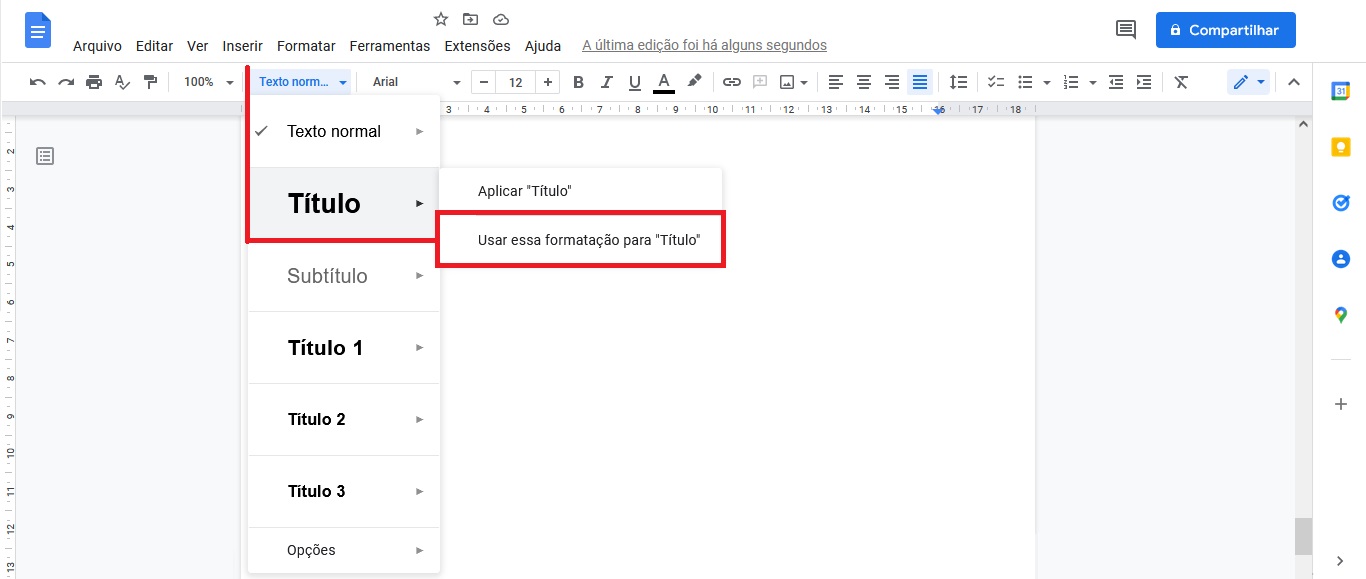1366x579 pixels.
Task: Open the Formatar menu
Action: pyautogui.click(x=306, y=46)
